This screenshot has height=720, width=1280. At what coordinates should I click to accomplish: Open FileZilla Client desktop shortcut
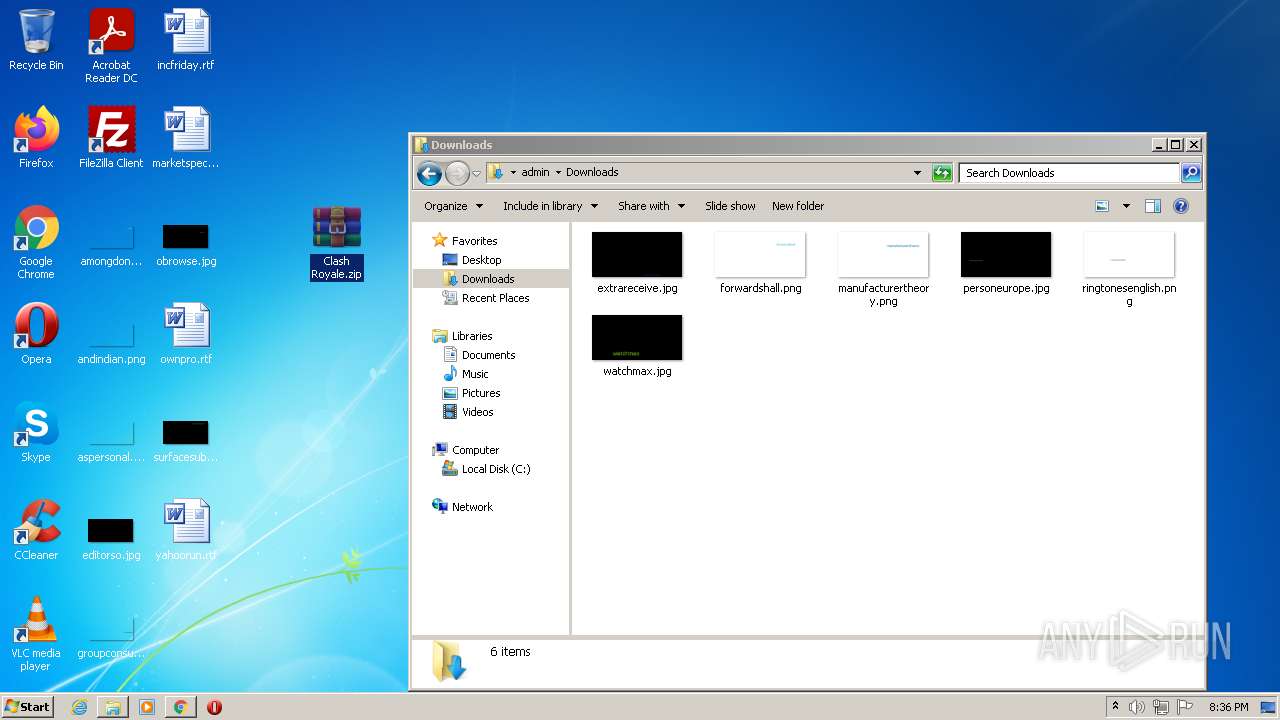pos(111,137)
